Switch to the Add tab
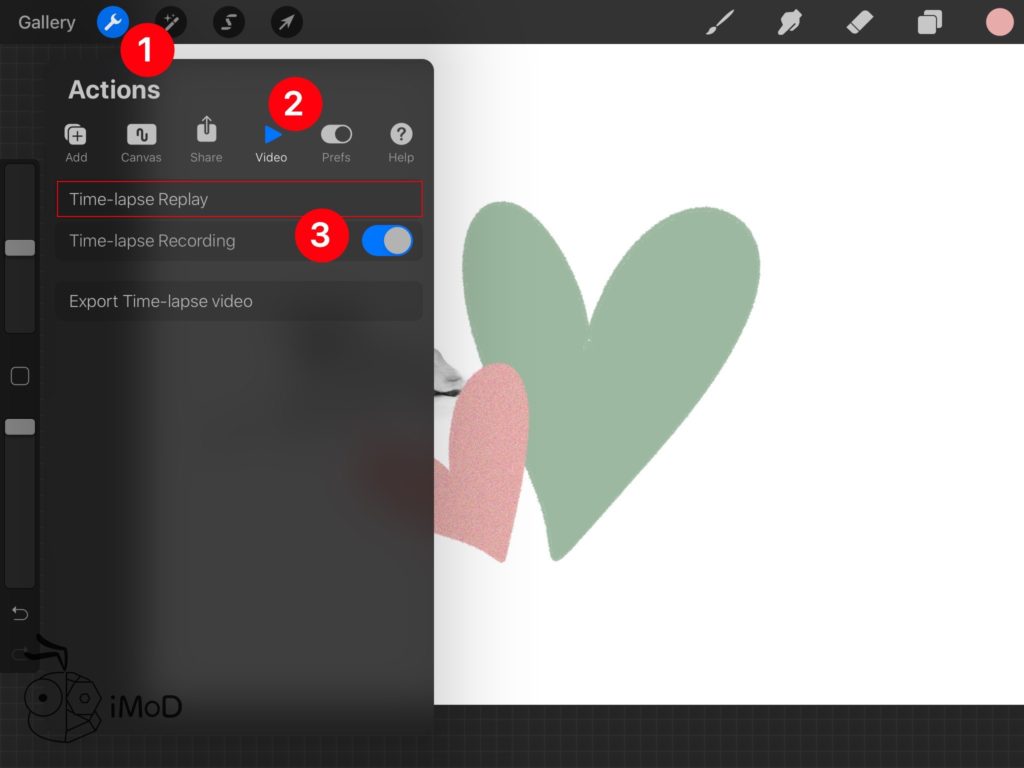This screenshot has height=768, width=1024. 76,143
